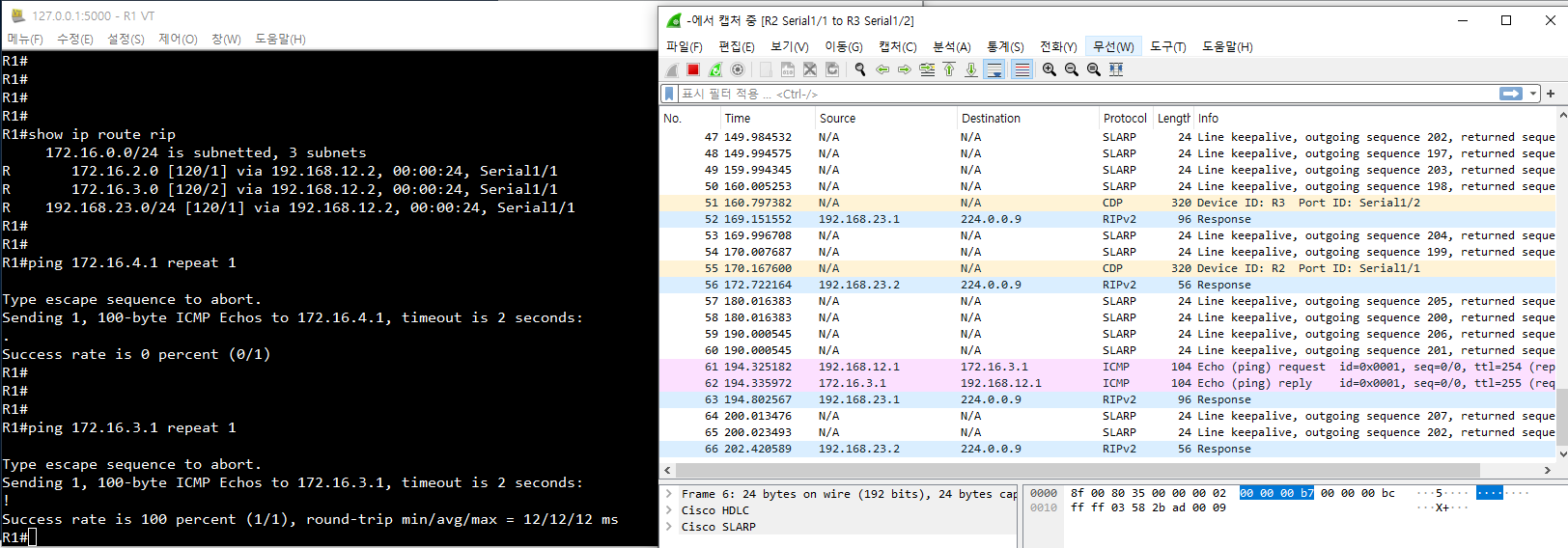
Task: Open Wireshark 캡처(C) menu
Action: [898, 46]
